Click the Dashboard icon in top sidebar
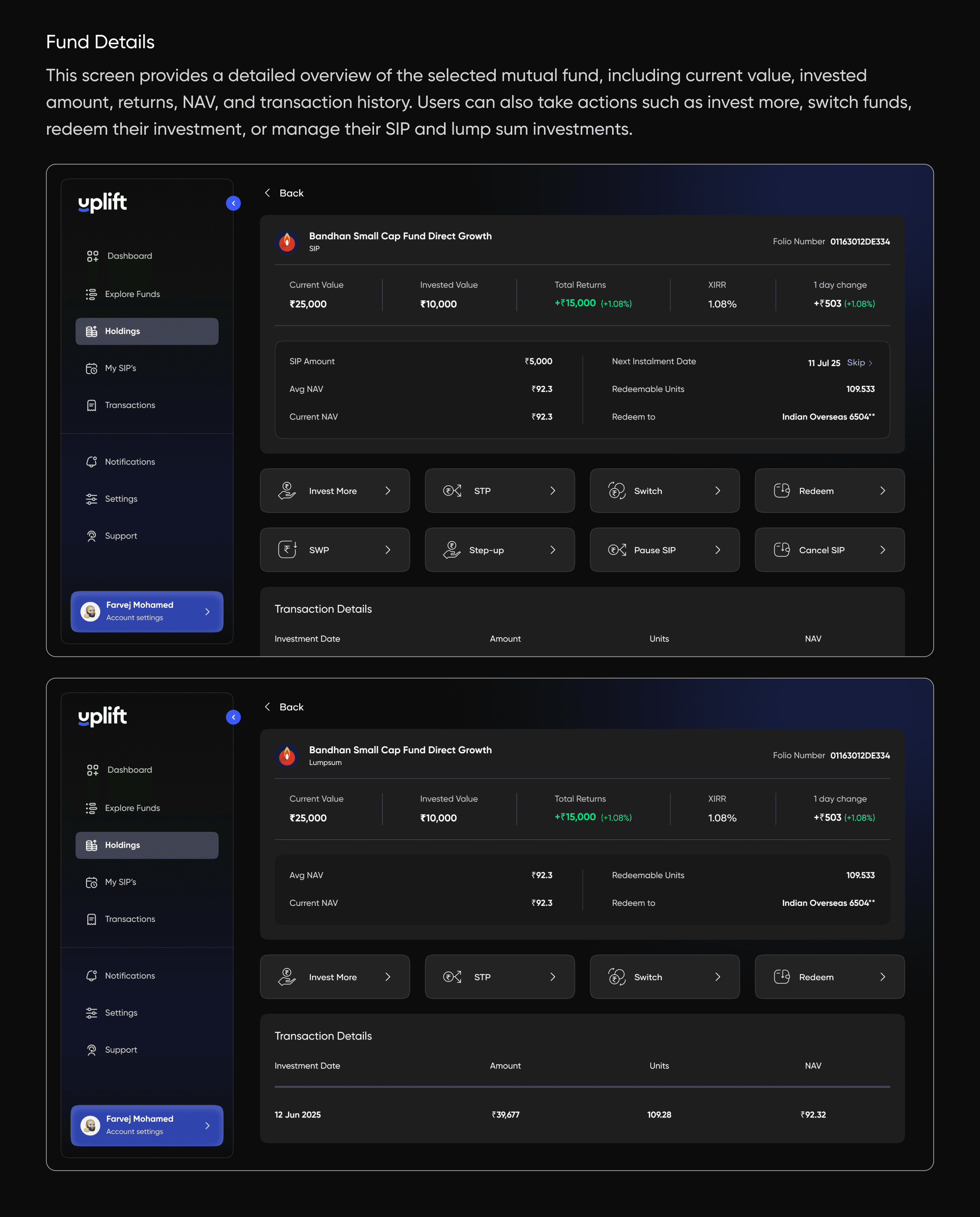Screen dimensions: 980x1217 [x=93, y=256]
